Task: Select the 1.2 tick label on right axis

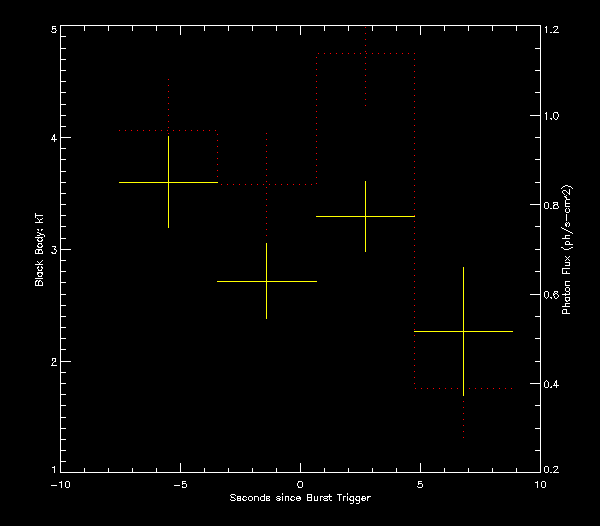Action: click(553, 31)
